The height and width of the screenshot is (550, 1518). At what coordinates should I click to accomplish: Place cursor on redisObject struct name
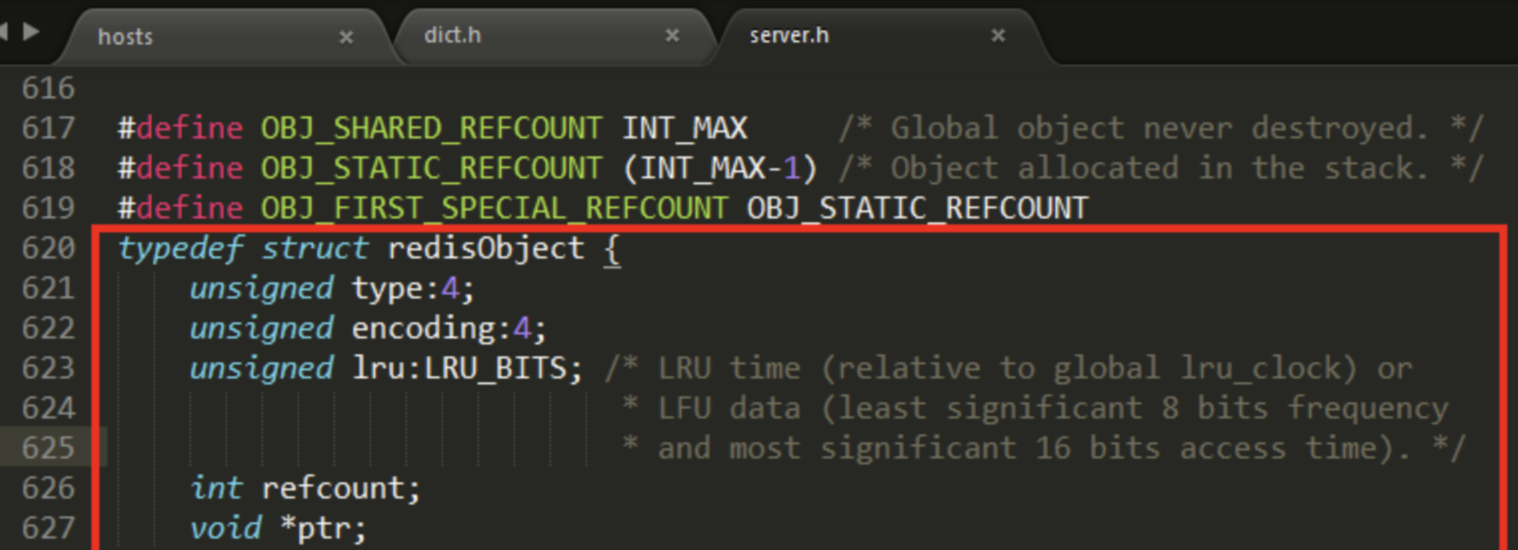tap(486, 248)
